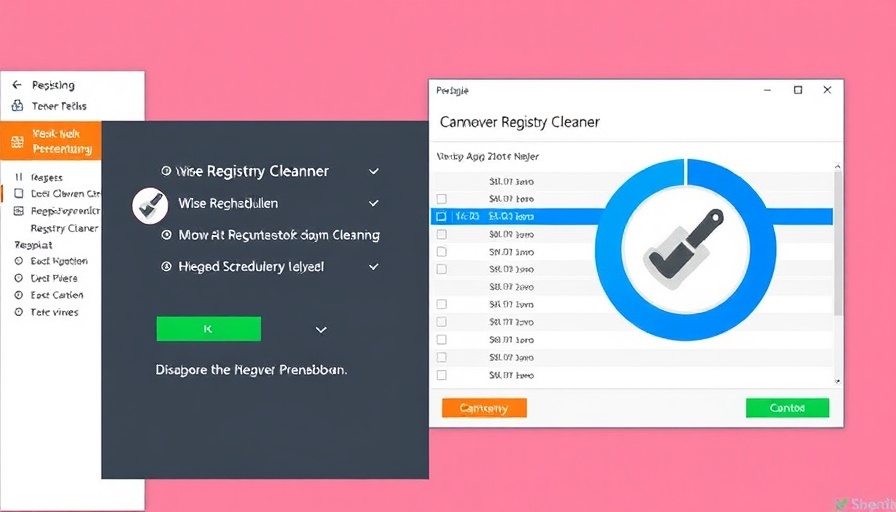Select the orange "Yesk Nelk Percentuiry" tab
Viewport: 896px width, 512px height.
tap(51, 141)
